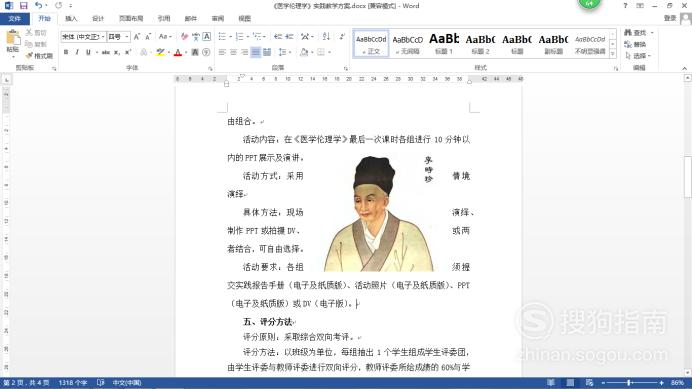Click the Character Border icon
Screen dimensions: 692x389
point(207,37)
